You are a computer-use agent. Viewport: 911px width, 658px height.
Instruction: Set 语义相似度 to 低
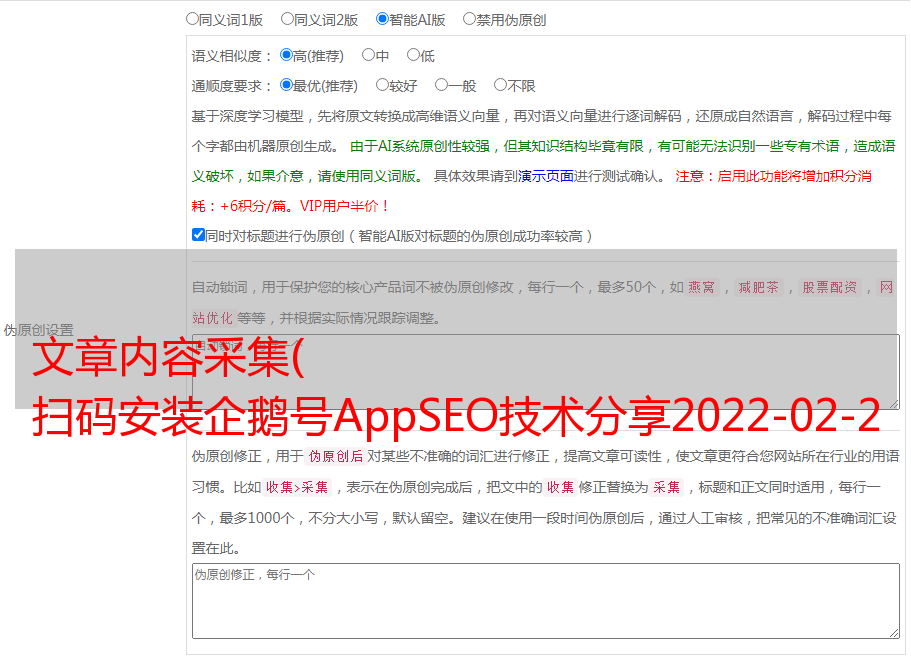pyautogui.click(x=413, y=56)
